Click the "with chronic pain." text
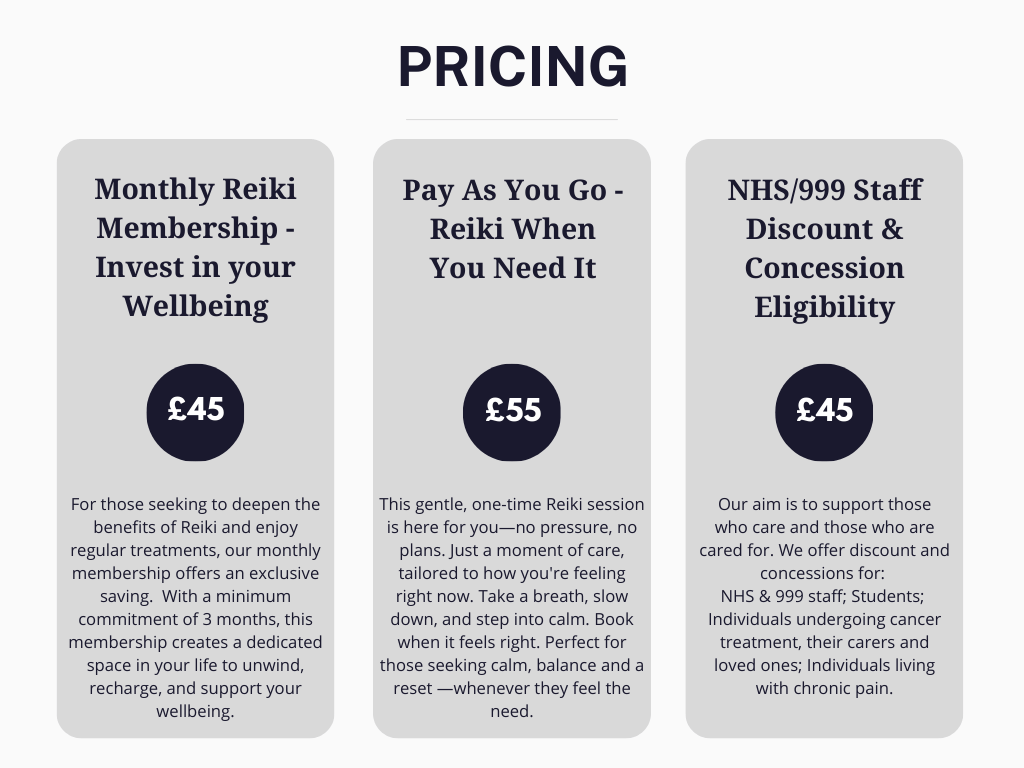This screenshot has height=768, width=1024. click(x=824, y=688)
